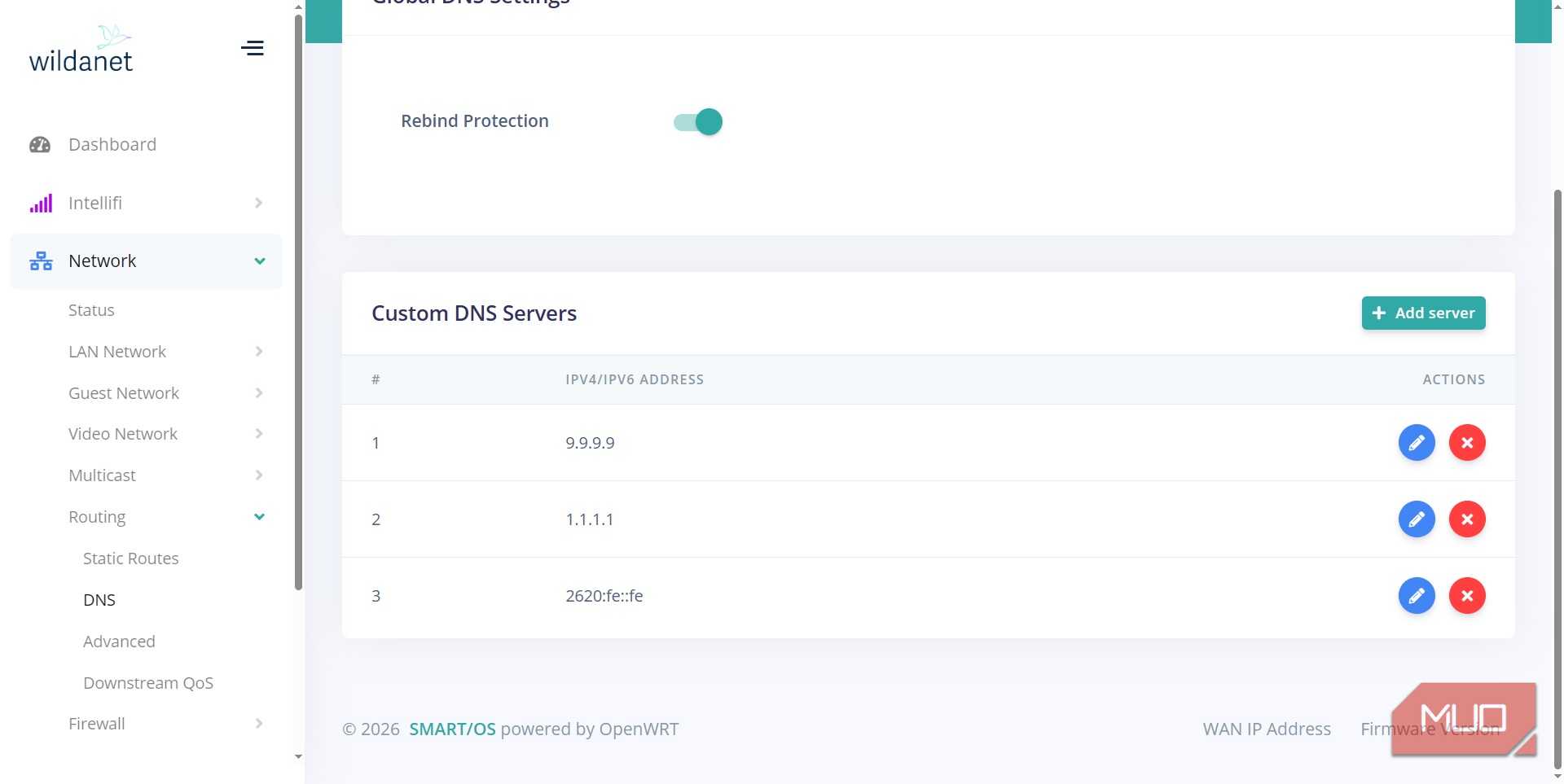The image size is (1564, 784).
Task: Expand Guest Network submenu arrow
Action: pos(259,393)
